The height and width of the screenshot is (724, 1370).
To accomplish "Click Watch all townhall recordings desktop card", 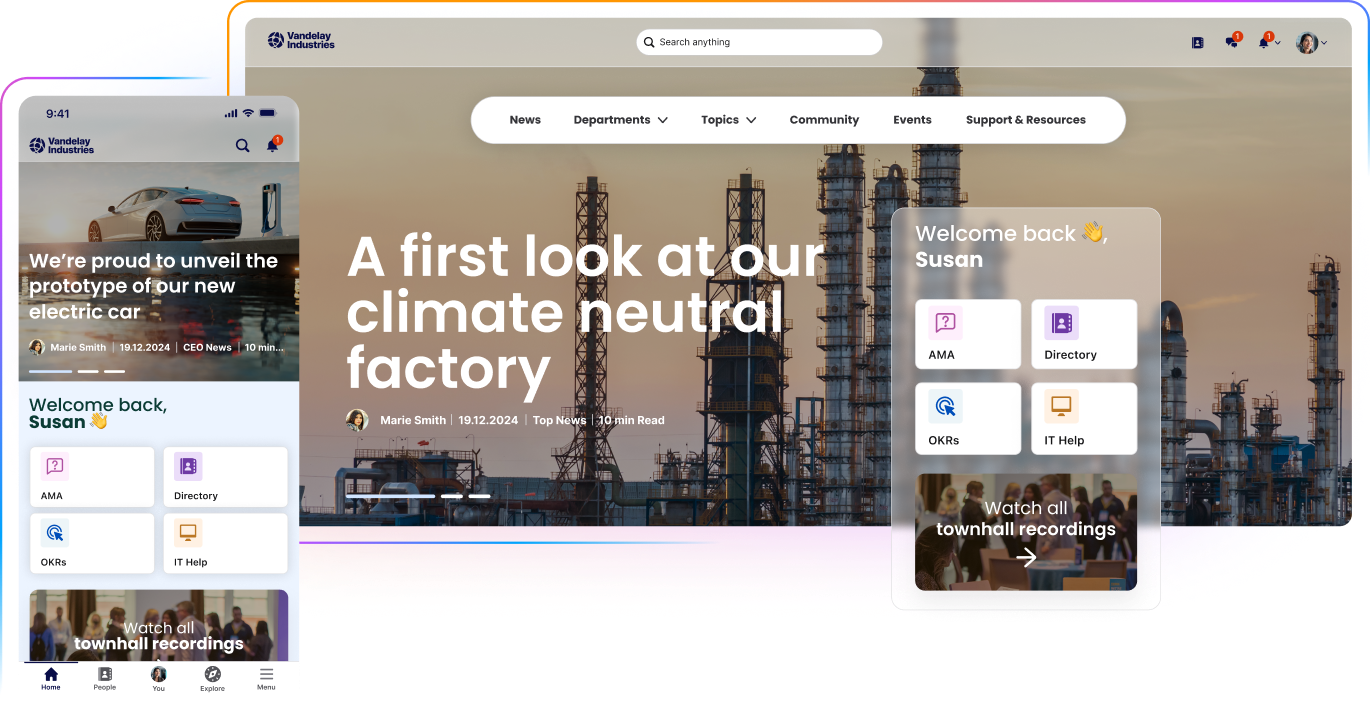I will 1026,532.
